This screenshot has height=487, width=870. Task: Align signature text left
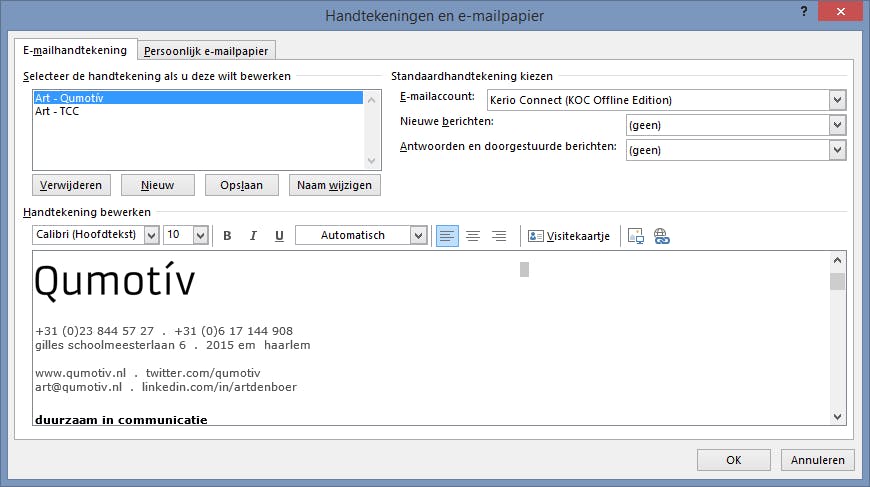[447, 236]
